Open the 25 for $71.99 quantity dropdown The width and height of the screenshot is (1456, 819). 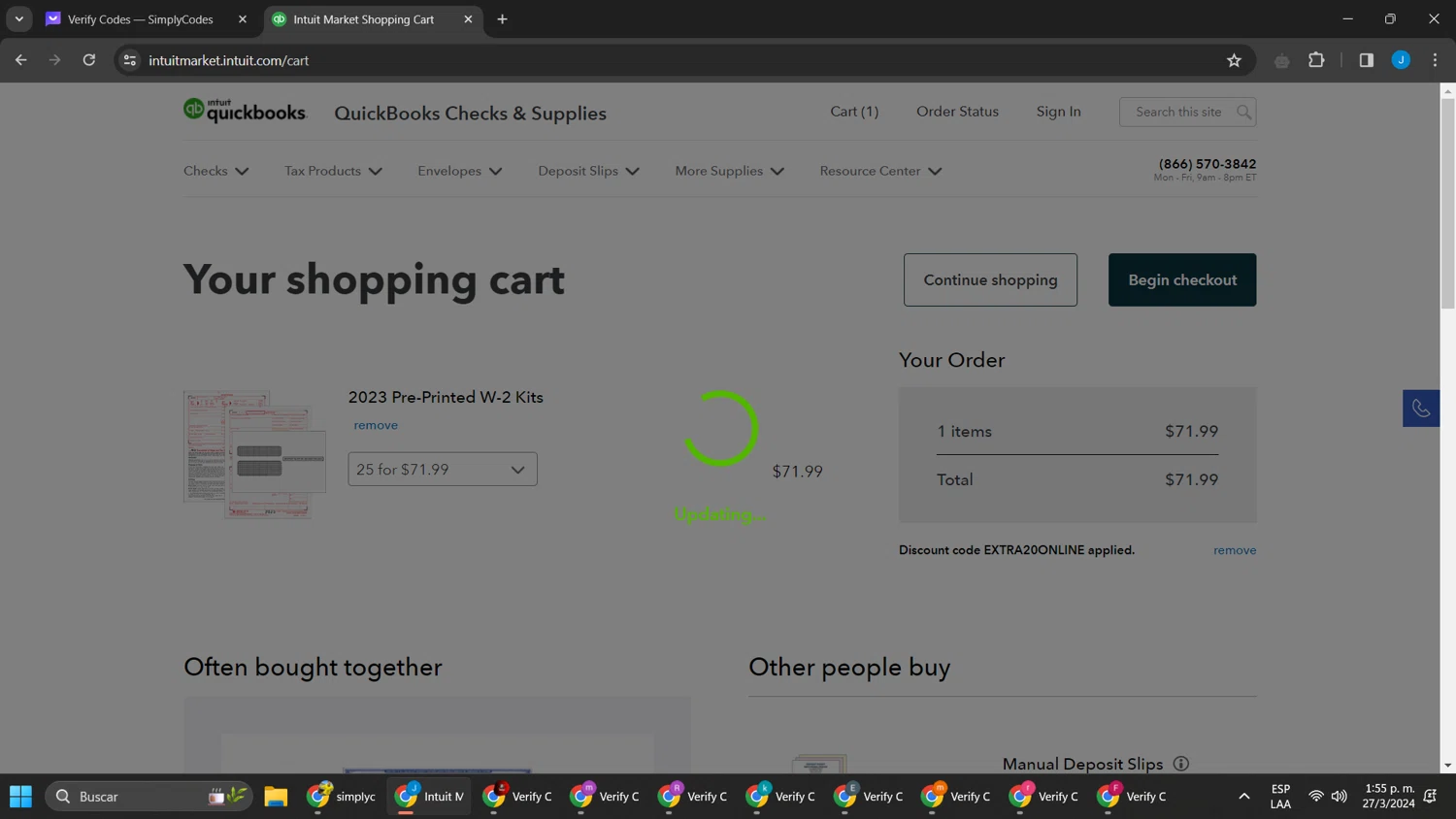(x=443, y=470)
